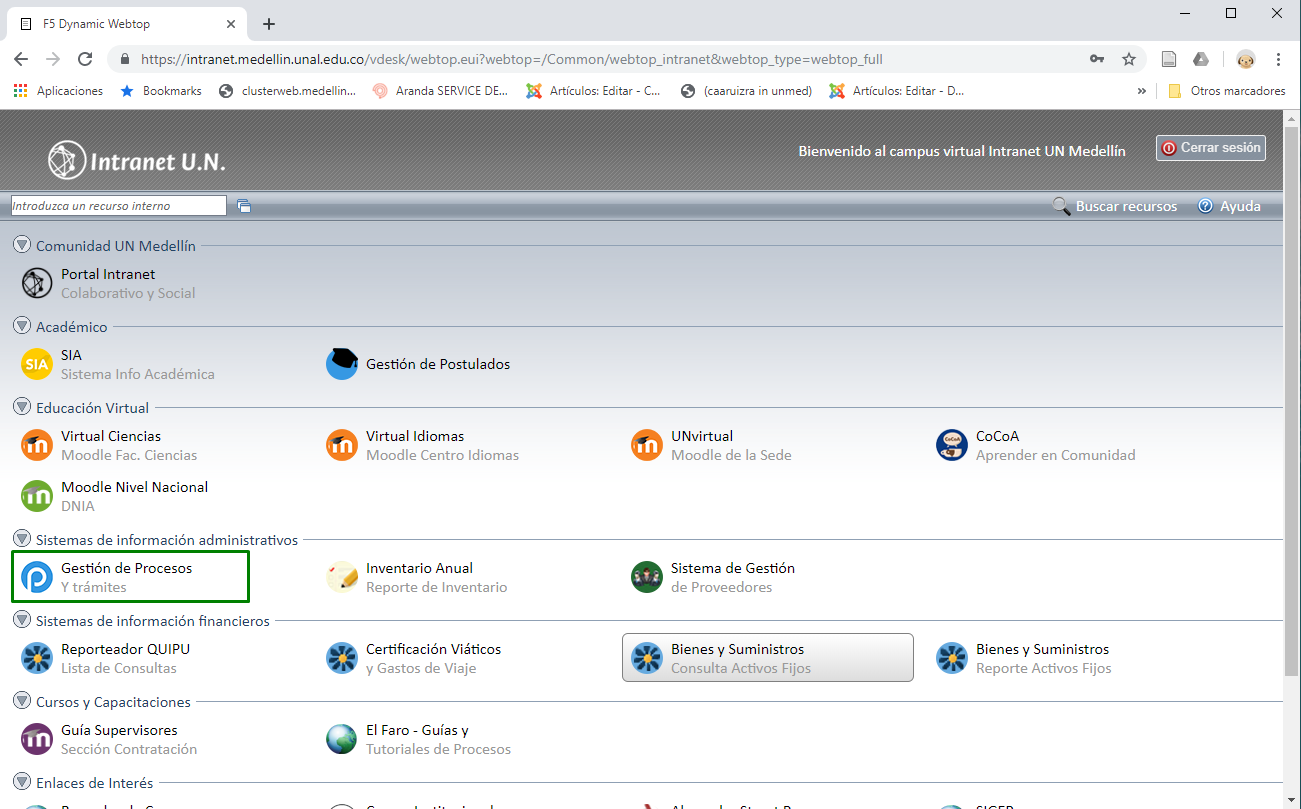Collapse the Educación Virtual section

pos(22,407)
